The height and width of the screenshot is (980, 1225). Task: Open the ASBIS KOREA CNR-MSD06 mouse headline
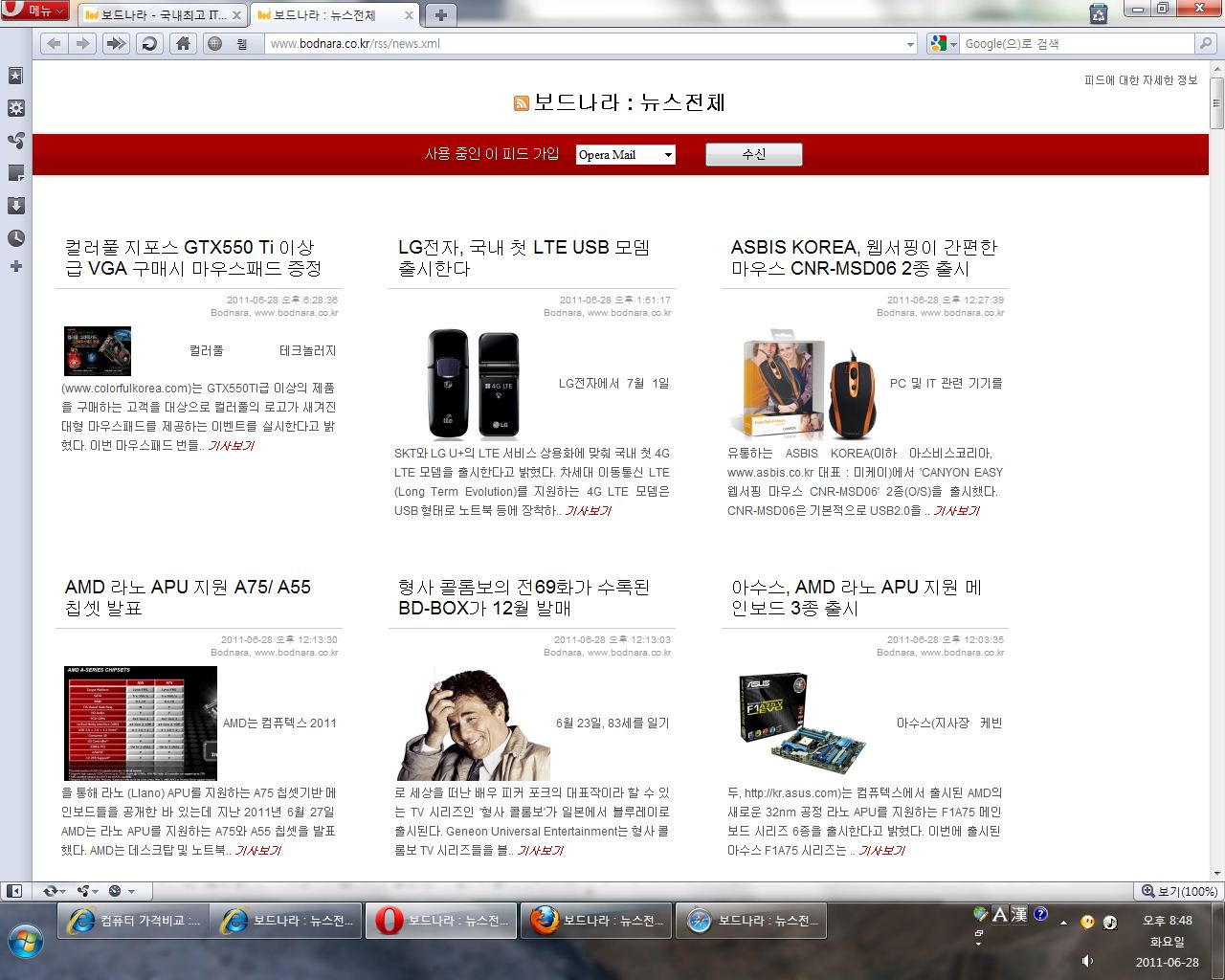coord(864,258)
